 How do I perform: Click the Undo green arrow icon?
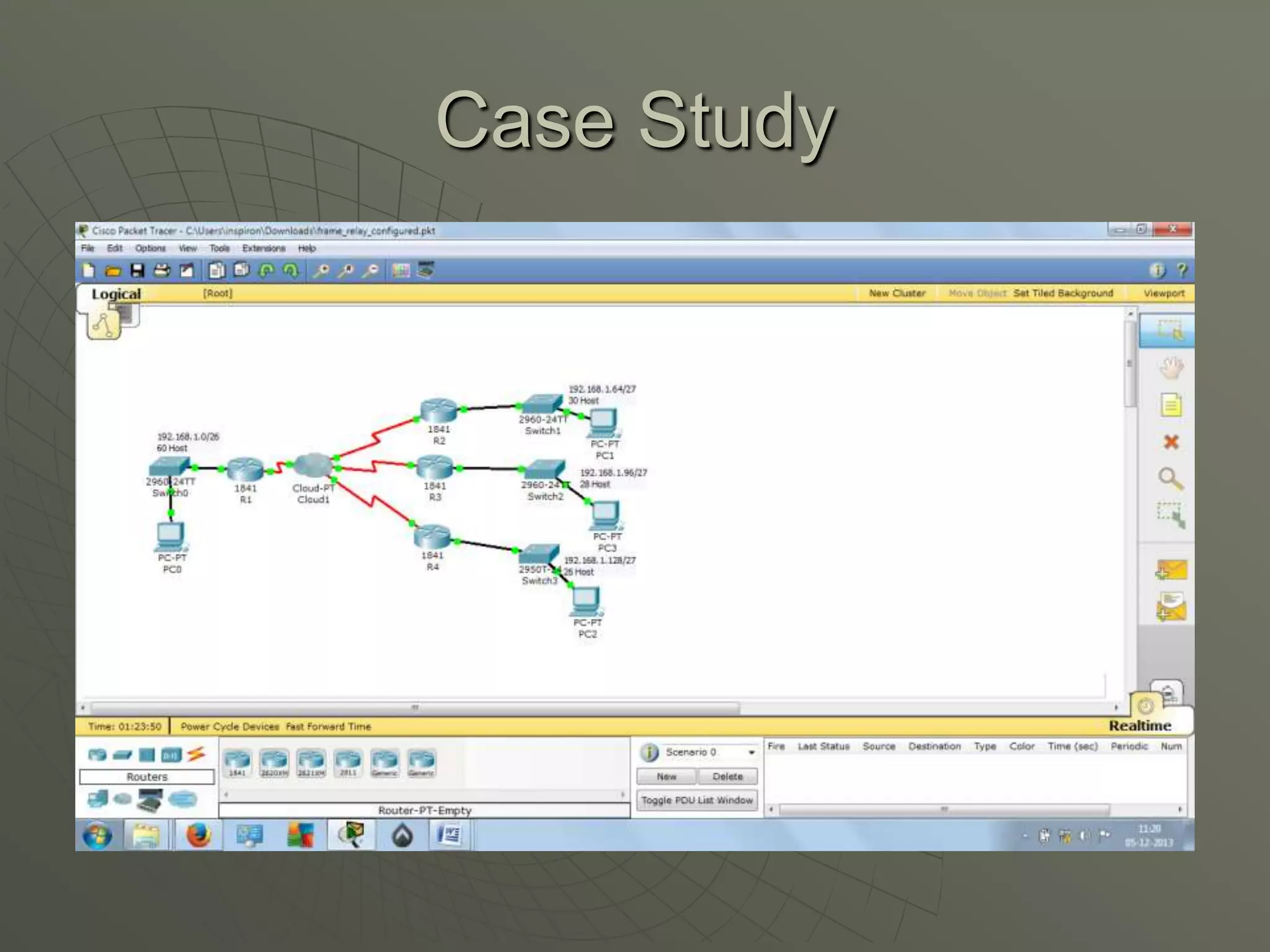pyautogui.click(x=267, y=270)
